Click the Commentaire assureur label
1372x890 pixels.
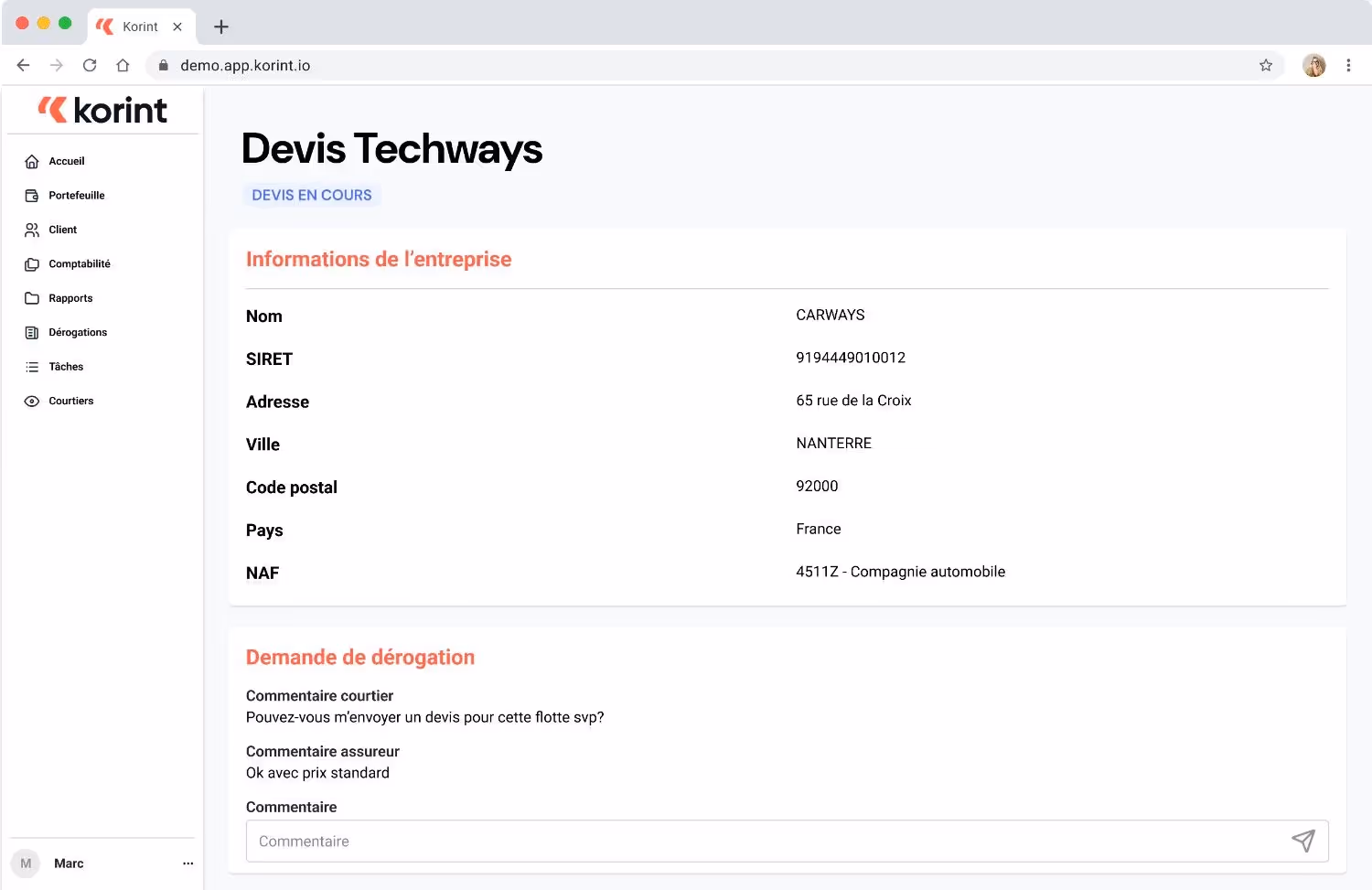[x=323, y=752]
